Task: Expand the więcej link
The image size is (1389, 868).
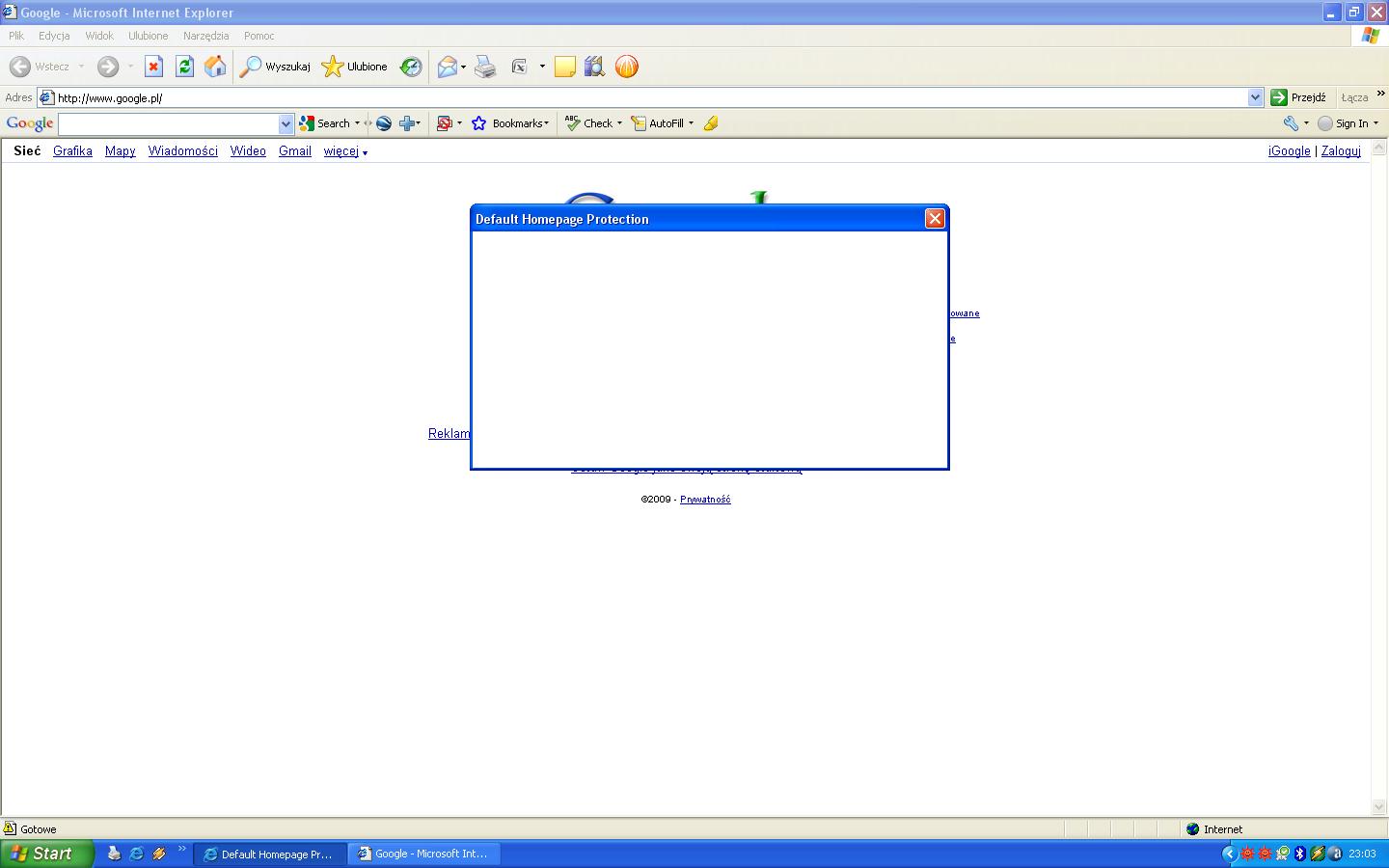Action: tap(344, 151)
